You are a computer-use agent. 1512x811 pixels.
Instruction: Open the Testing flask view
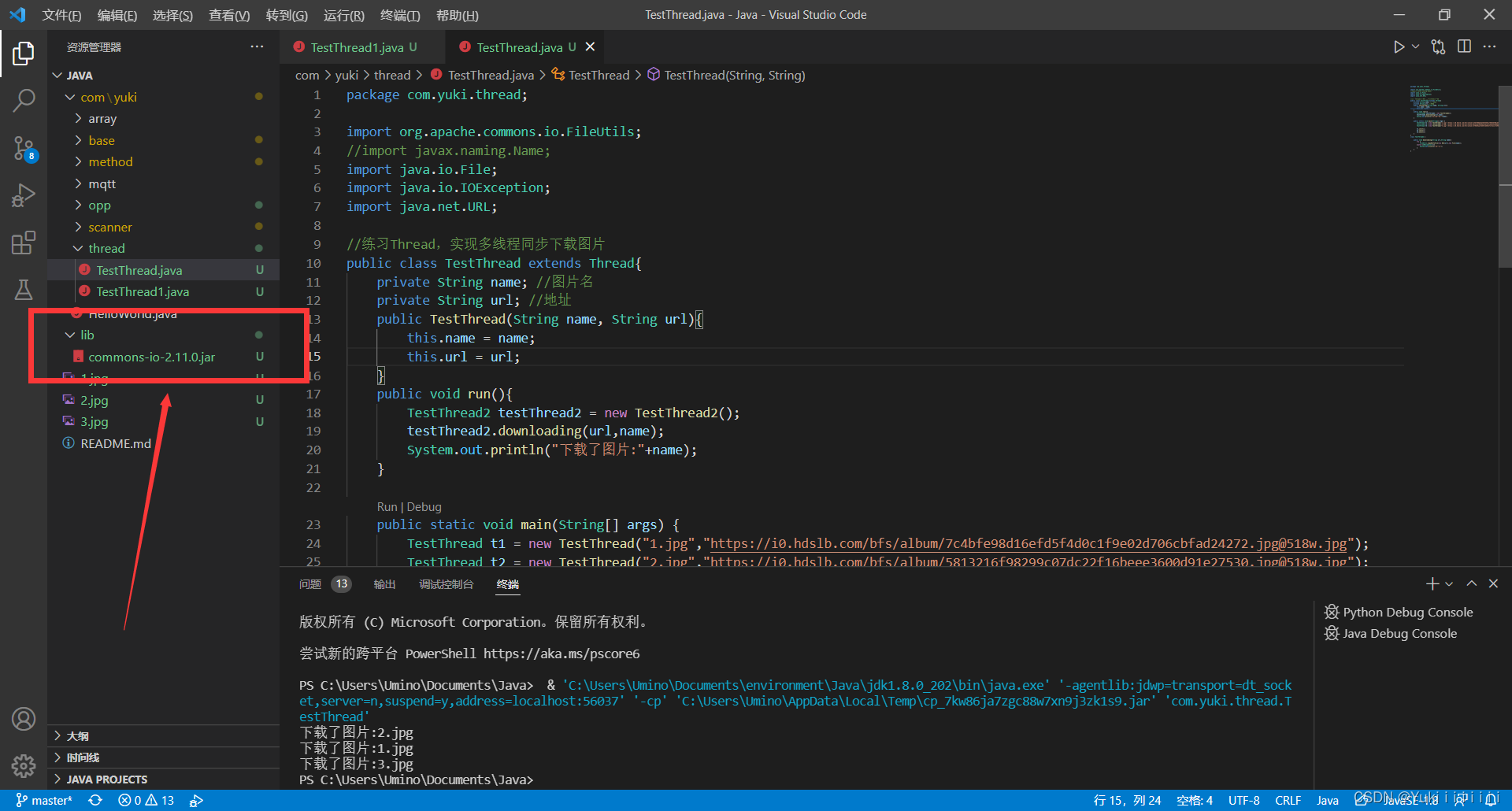point(24,290)
